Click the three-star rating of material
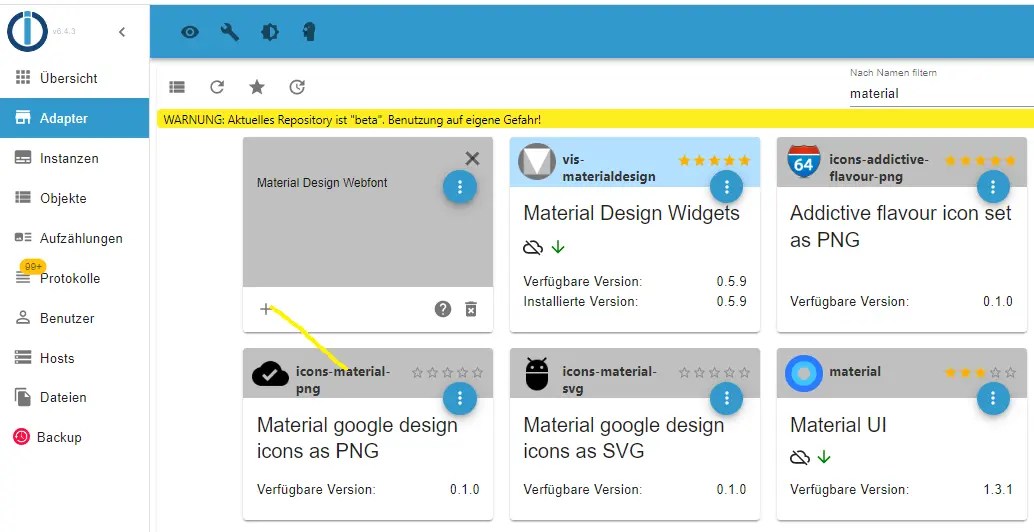The height and width of the screenshot is (532, 1034). pos(981,372)
